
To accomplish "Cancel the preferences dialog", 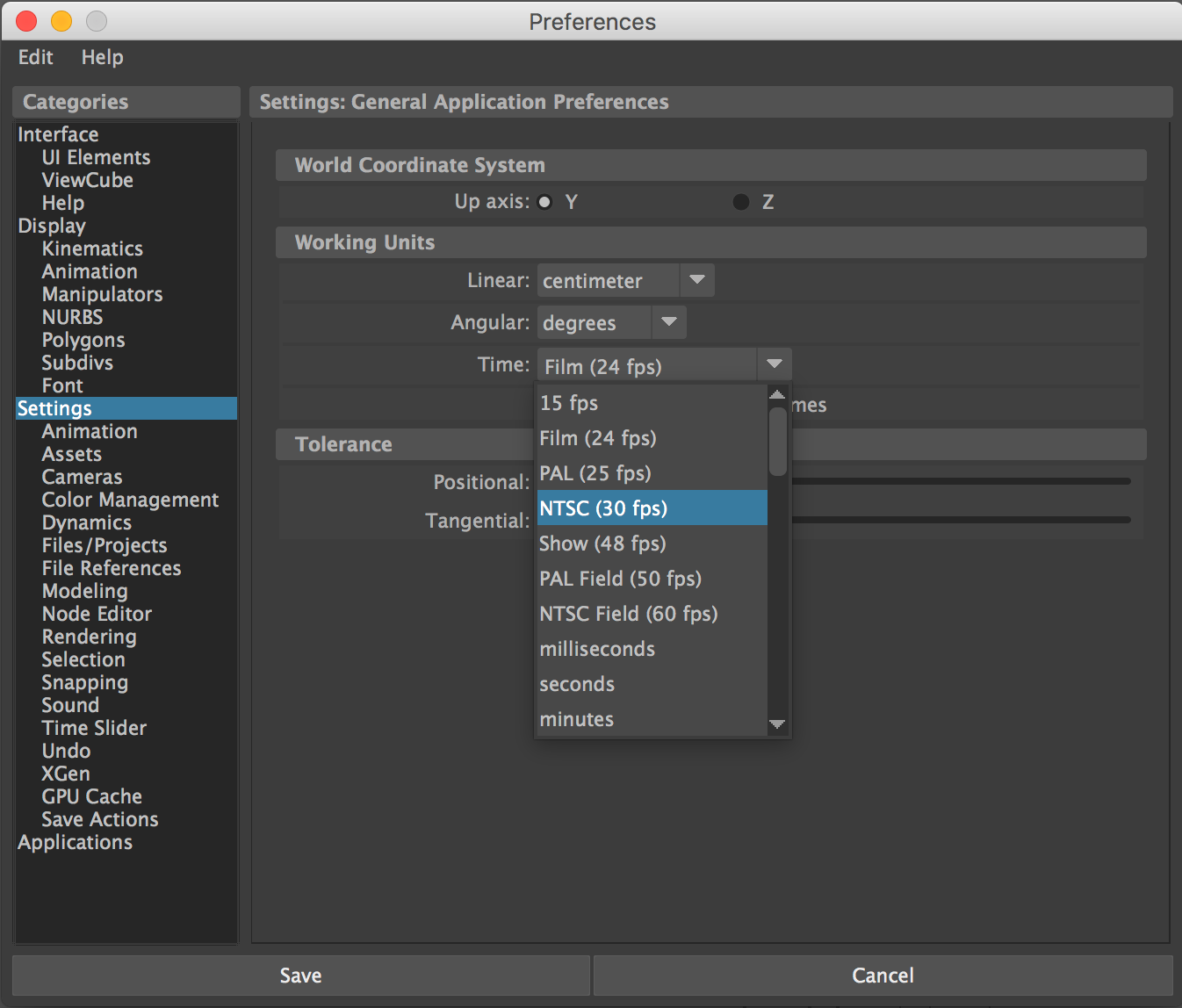I will [x=883, y=975].
